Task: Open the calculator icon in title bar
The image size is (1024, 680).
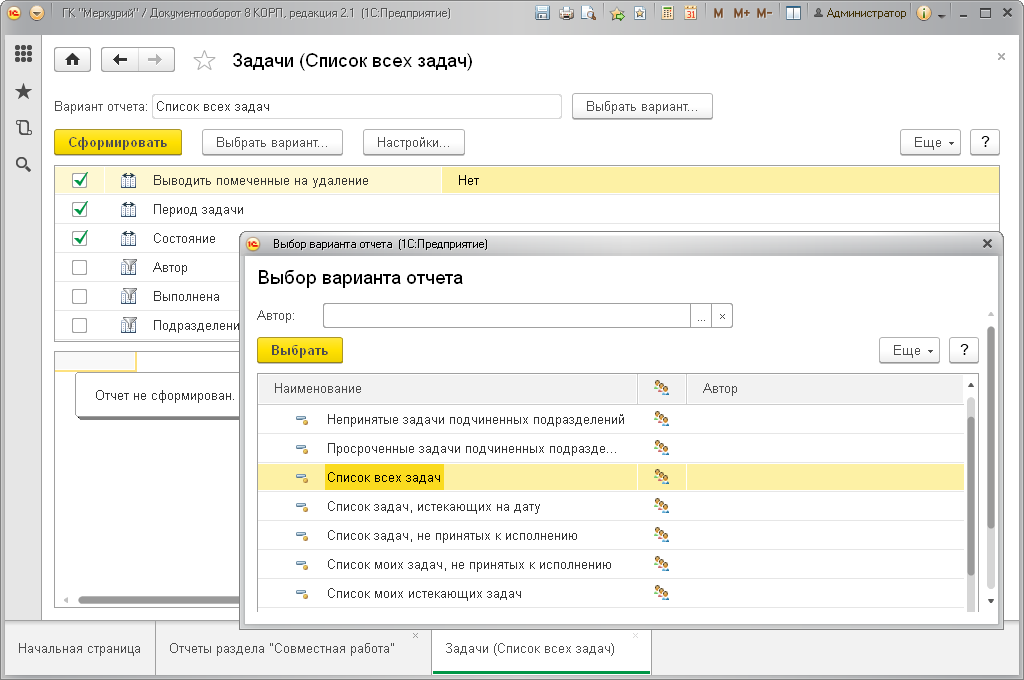Action: pos(667,13)
